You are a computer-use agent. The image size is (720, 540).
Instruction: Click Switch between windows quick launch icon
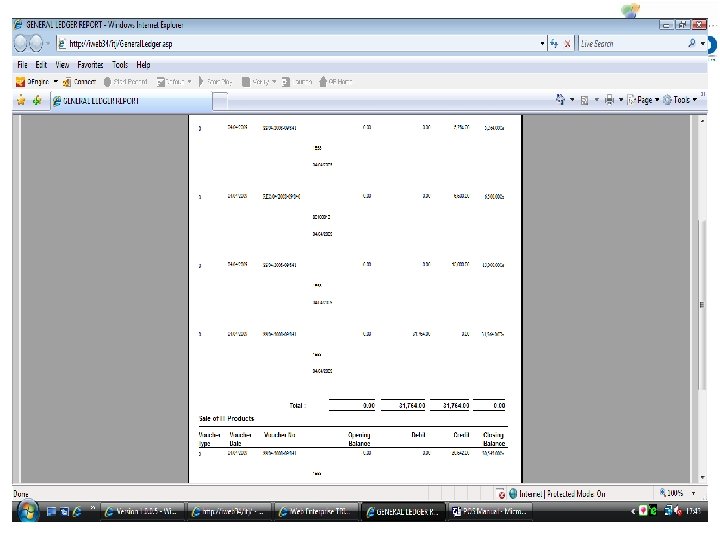coord(64,511)
